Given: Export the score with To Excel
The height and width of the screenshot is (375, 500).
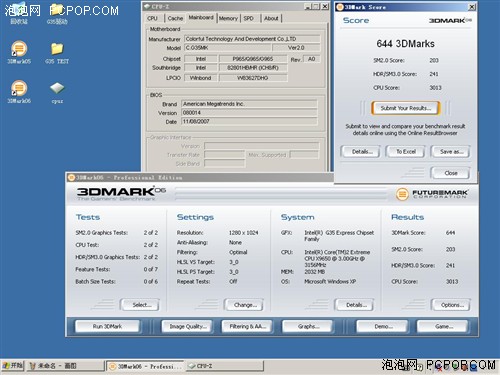Looking at the screenshot, I should coord(406,152).
